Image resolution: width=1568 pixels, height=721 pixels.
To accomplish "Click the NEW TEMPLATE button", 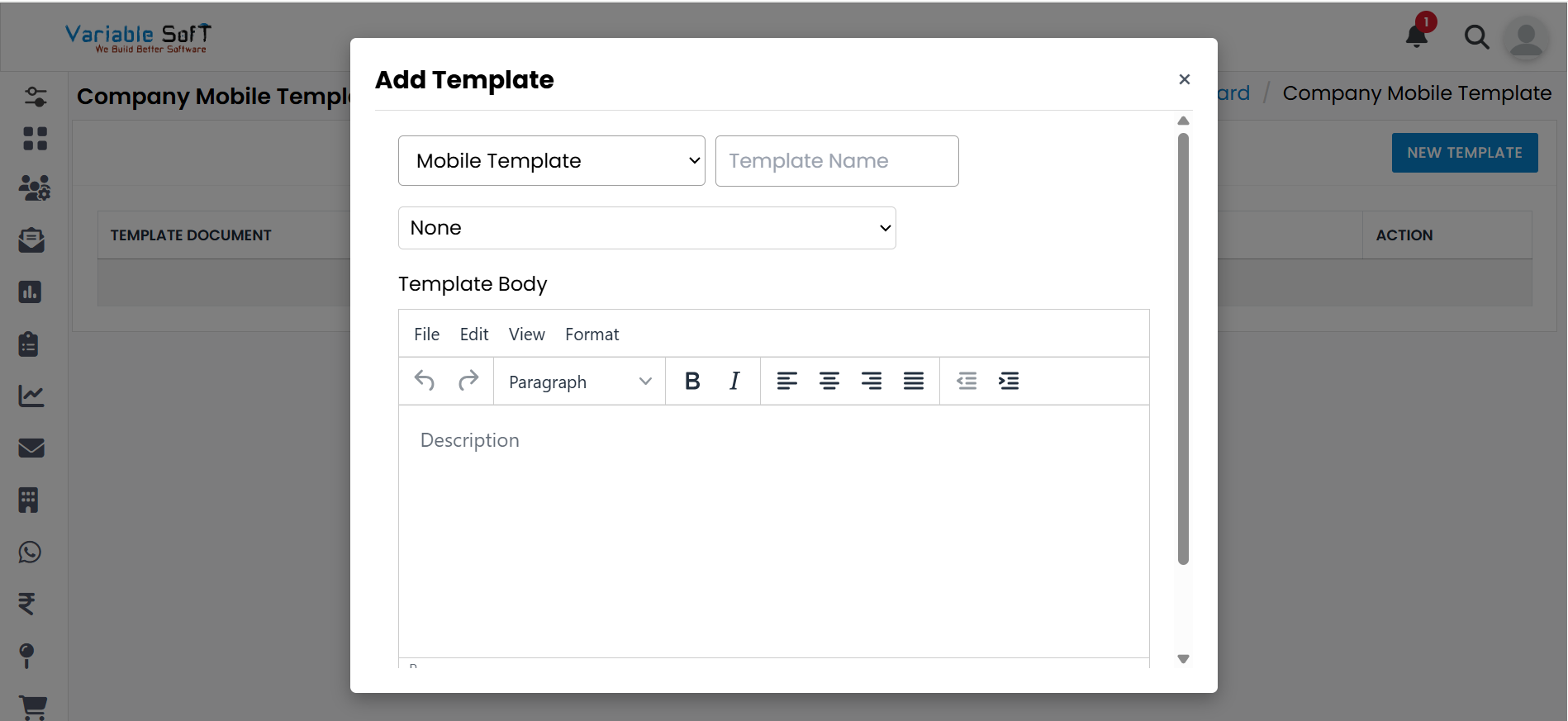I will click(x=1464, y=152).
